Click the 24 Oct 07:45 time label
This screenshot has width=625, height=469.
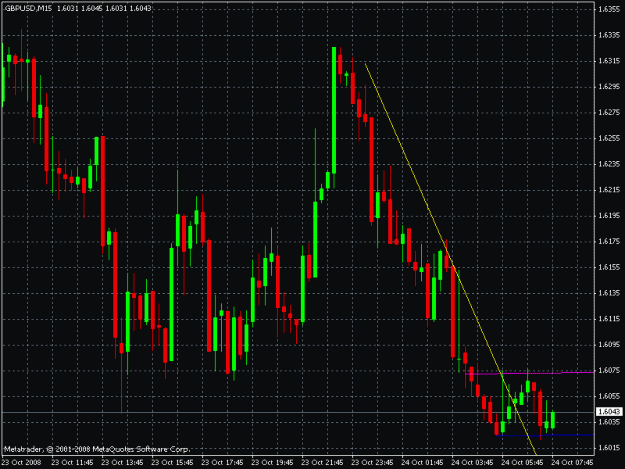point(572,462)
